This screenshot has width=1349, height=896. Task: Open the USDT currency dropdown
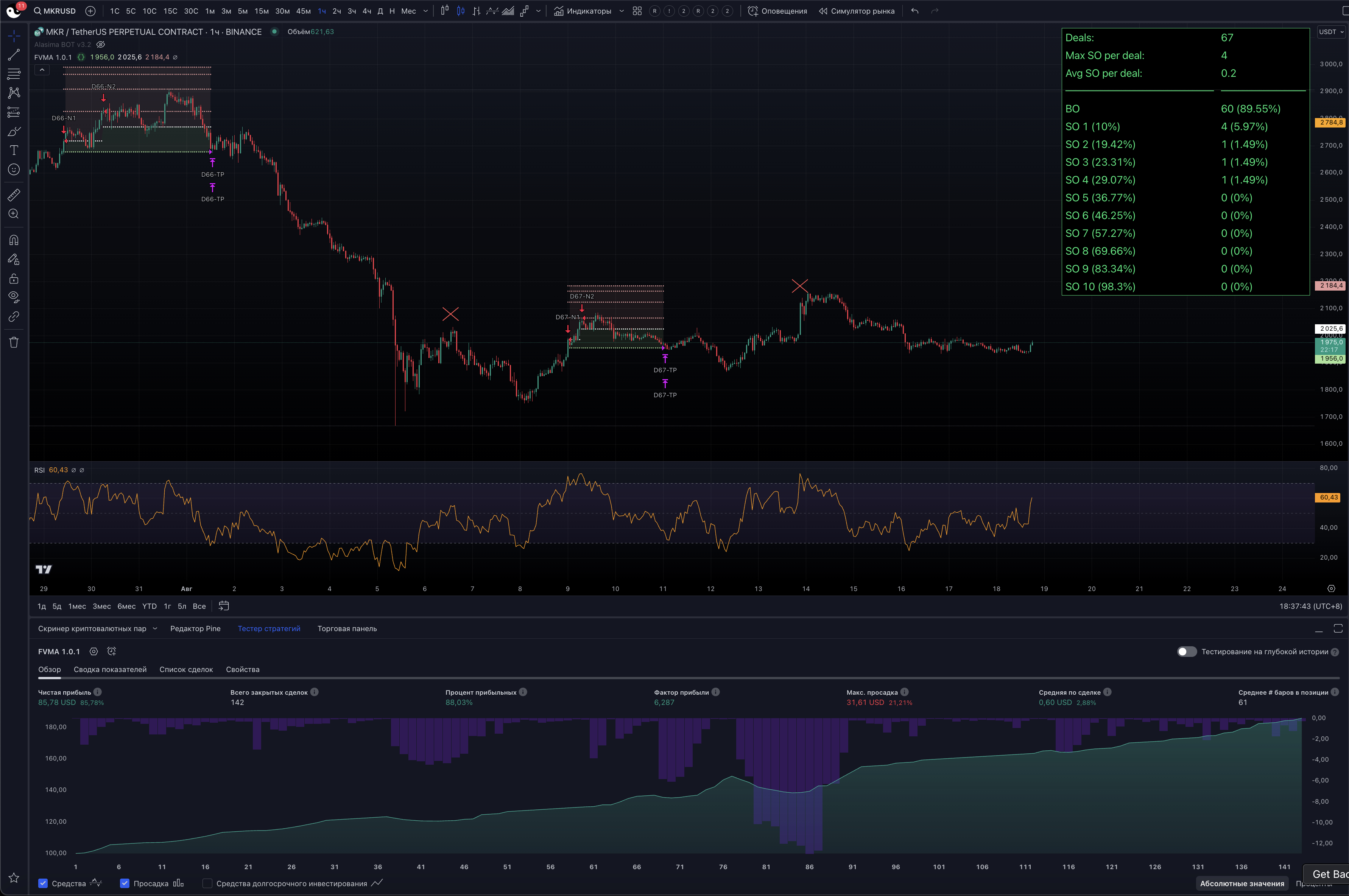click(x=1331, y=32)
